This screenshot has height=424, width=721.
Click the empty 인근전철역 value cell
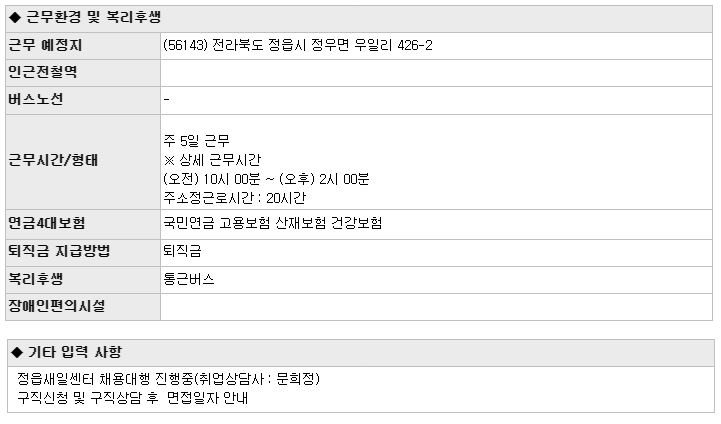click(436, 73)
